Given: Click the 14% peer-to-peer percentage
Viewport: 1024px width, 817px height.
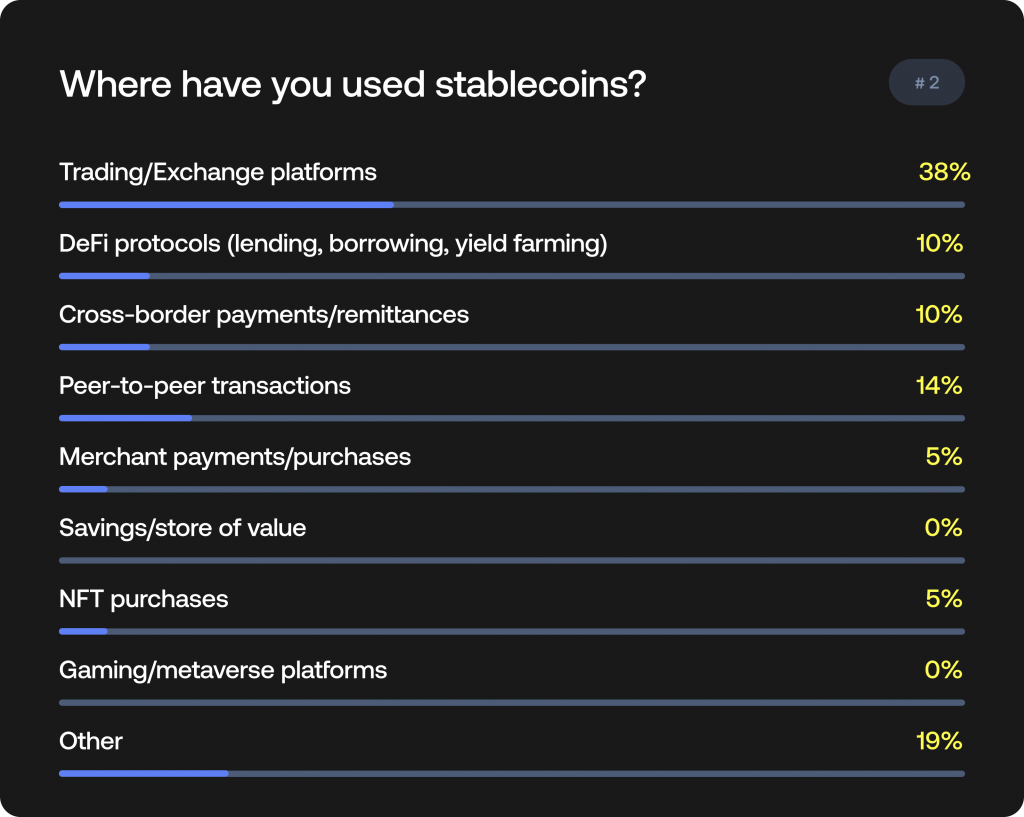Looking at the screenshot, I should point(939,385).
